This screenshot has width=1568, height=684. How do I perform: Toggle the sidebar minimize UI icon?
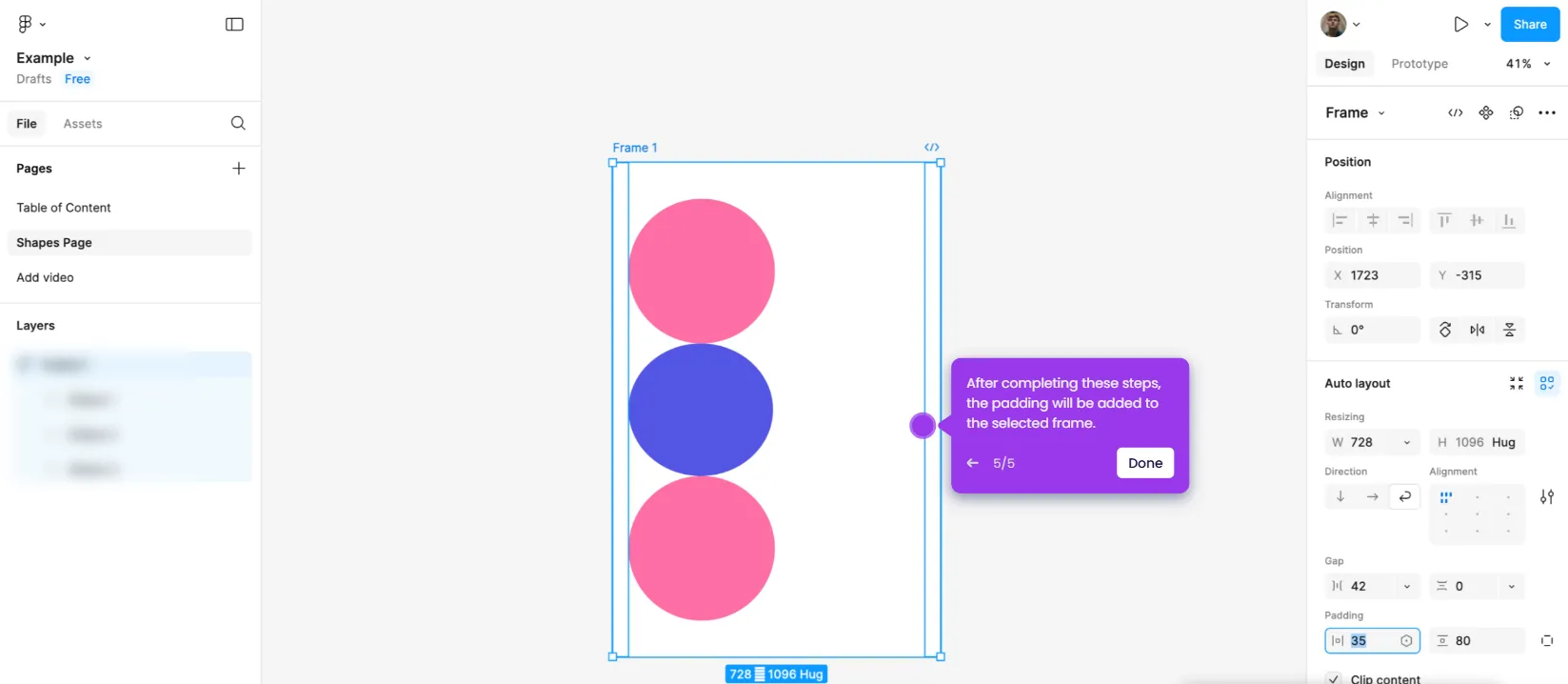tap(234, 24)
